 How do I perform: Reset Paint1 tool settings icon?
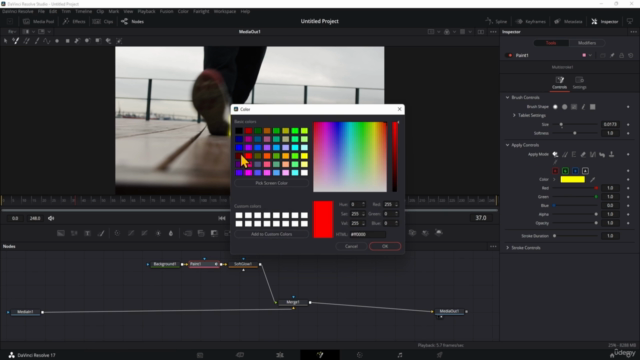click(631, 55)
